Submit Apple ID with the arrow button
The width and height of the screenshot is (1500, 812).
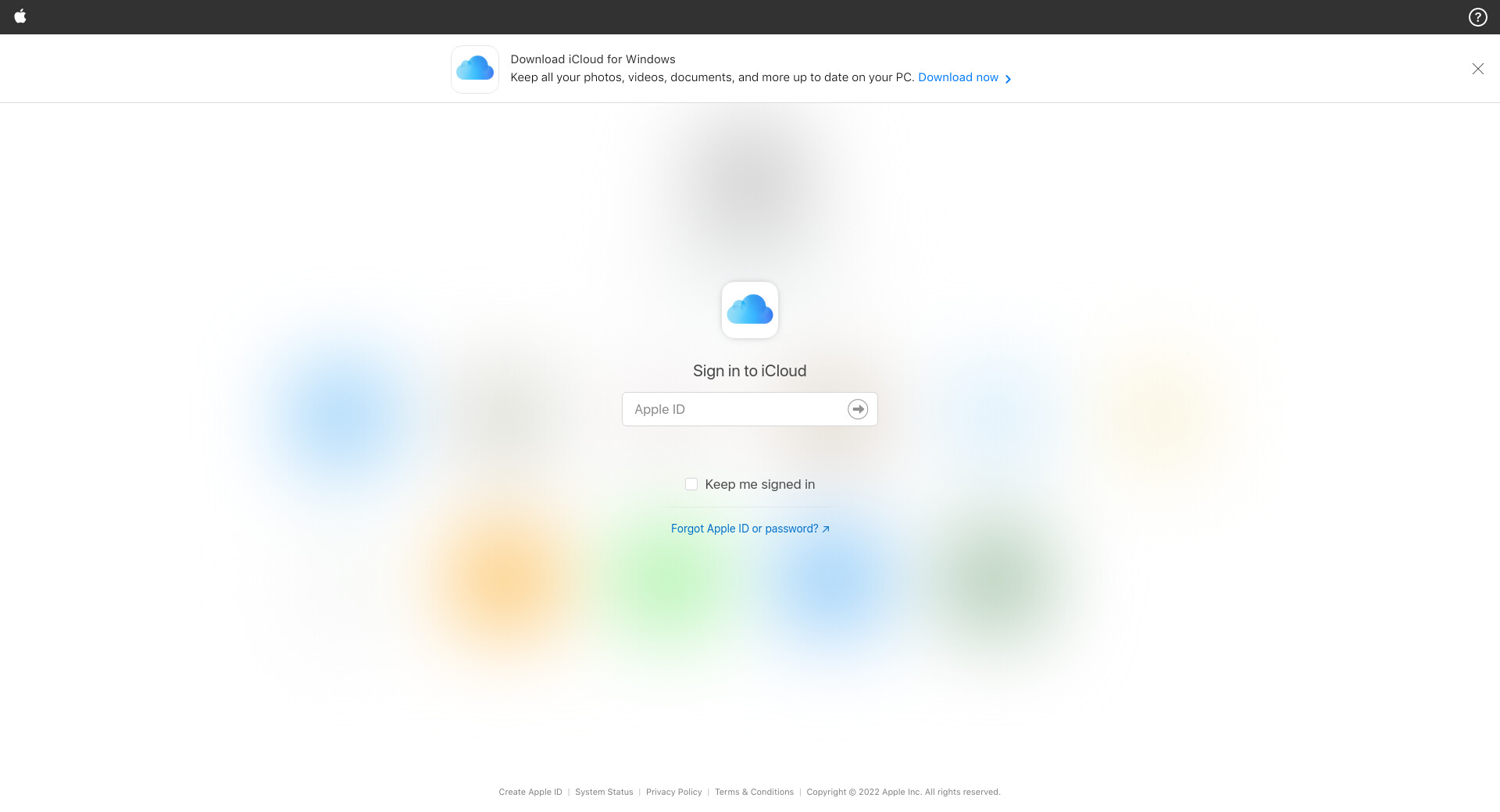click(858, 409)
